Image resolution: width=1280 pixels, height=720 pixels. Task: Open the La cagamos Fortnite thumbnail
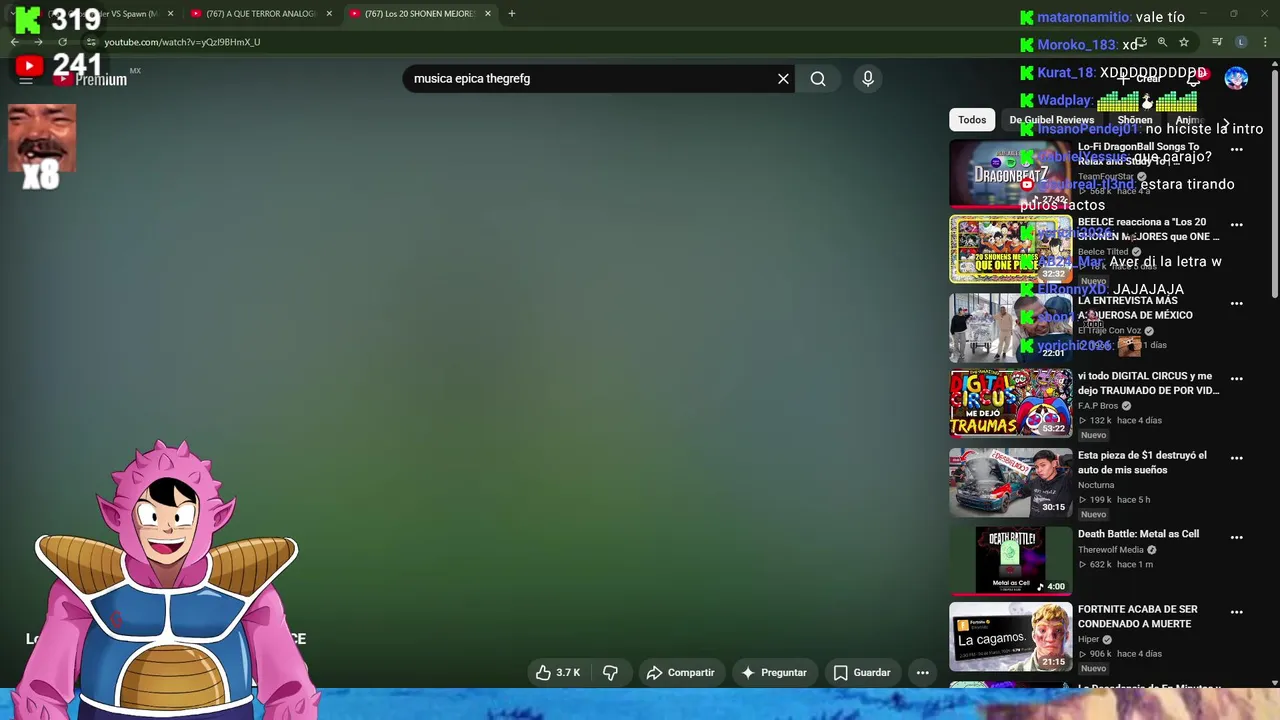click(1010, 636)
